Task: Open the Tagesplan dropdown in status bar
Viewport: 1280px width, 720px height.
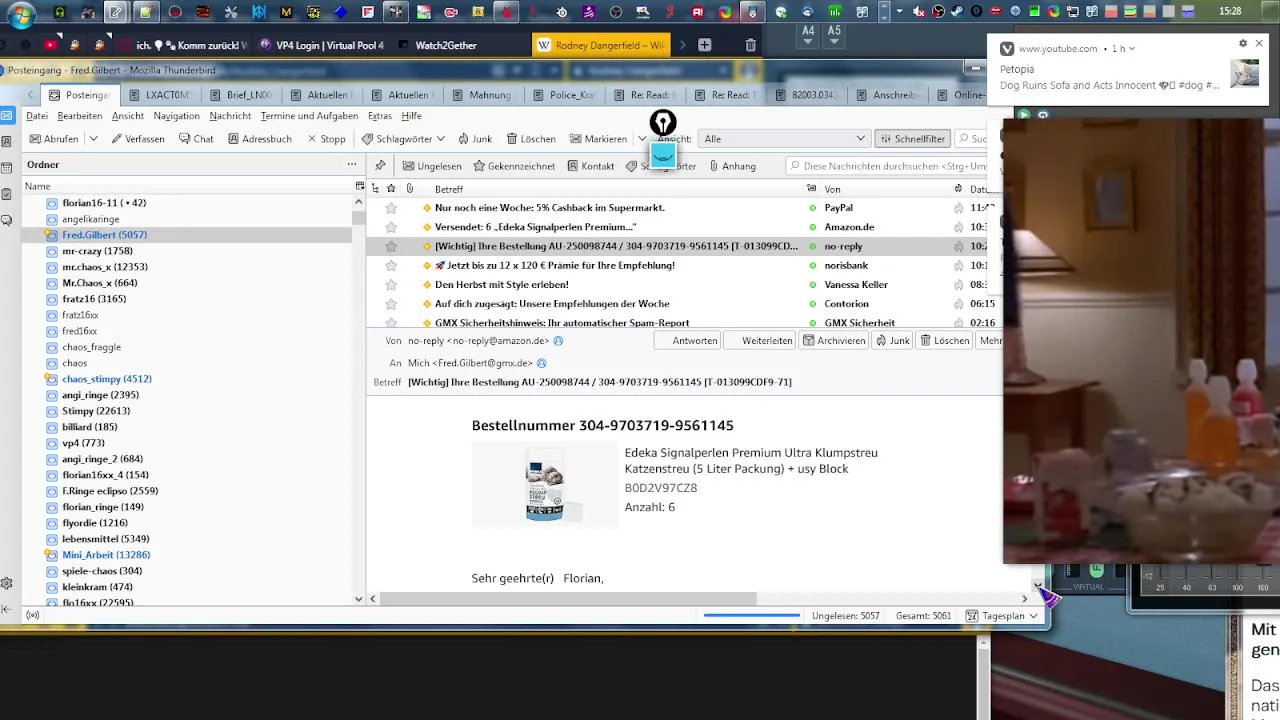Action: [x=1002, y=616]
